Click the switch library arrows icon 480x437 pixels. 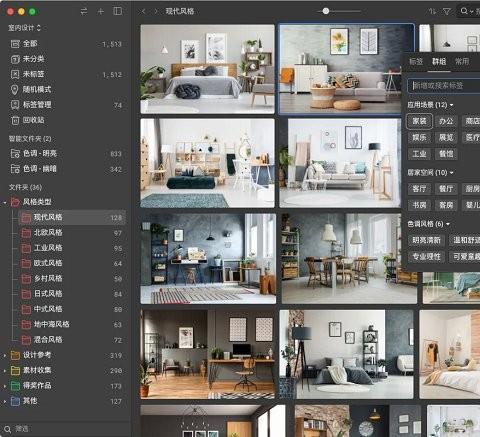point(84,11)
